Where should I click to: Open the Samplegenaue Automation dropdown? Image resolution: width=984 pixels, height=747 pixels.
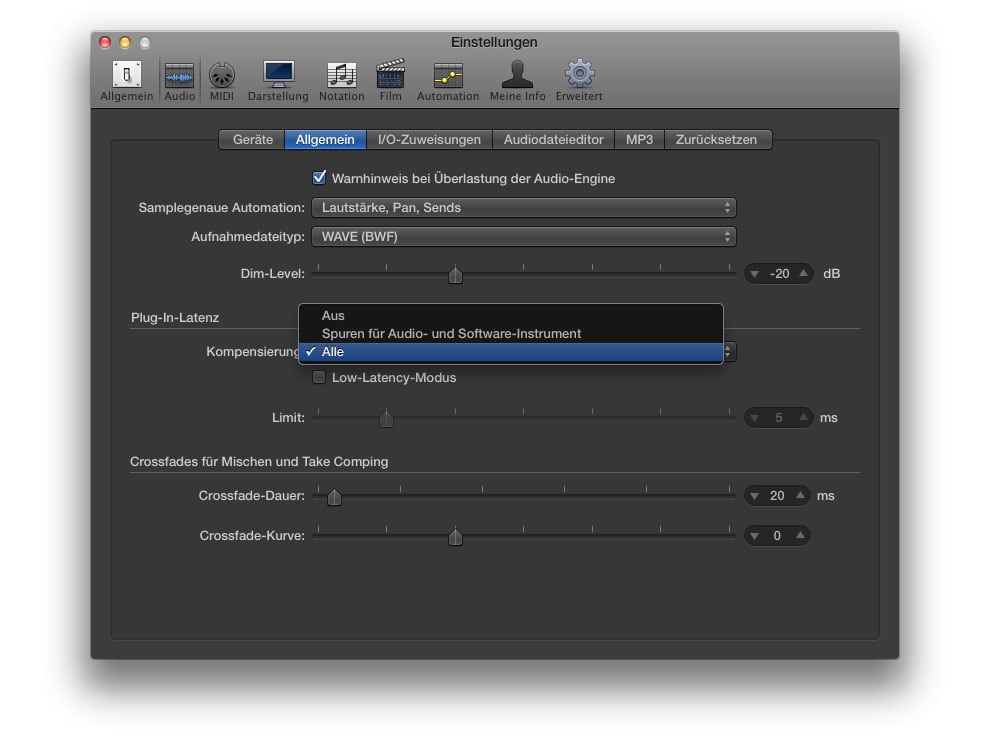pyautogui.click(x=523, y=208)
